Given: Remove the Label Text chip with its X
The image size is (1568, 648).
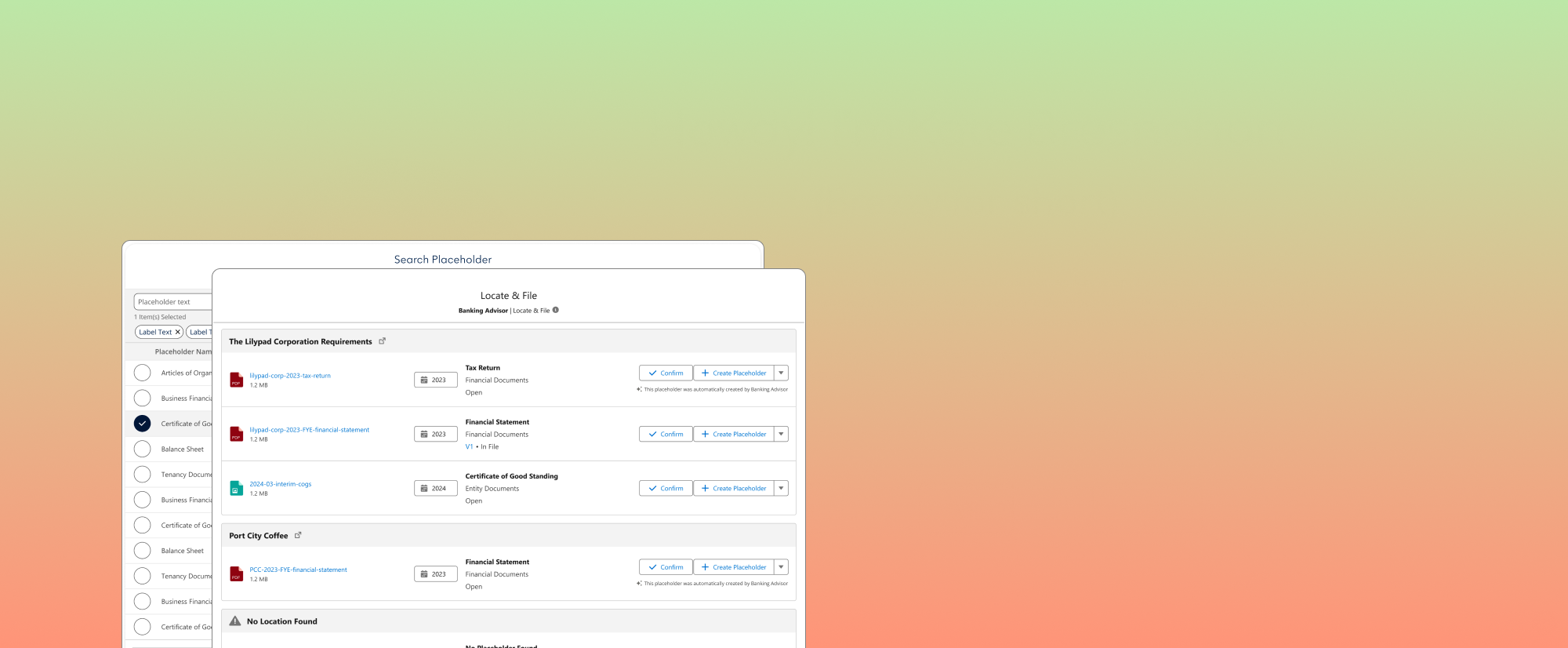Looking at the screenshot, I should point(178,332).
